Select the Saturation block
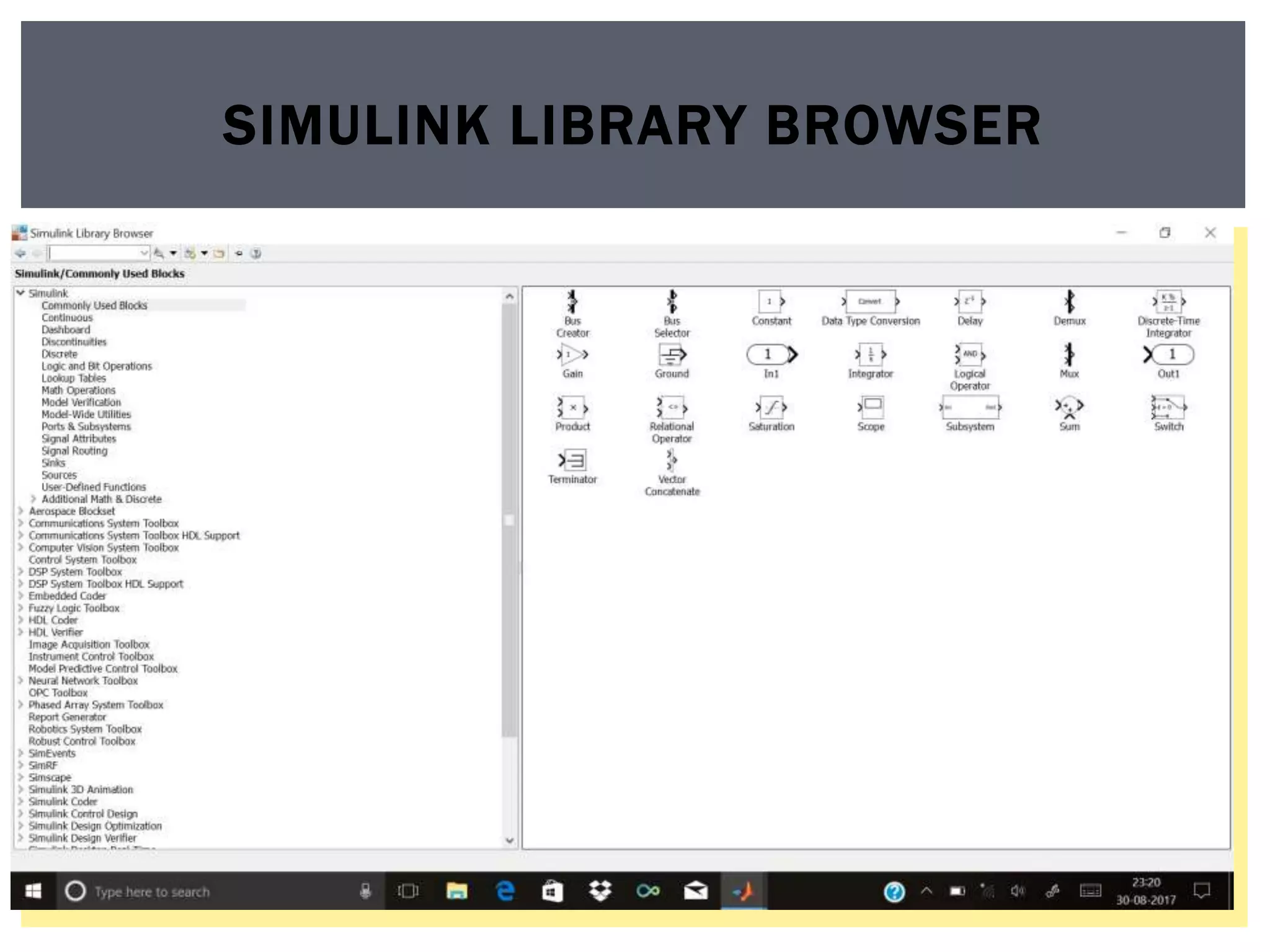The height and width of the screenshot is (952, 1270). pyautogui.click(x=771, y=408)
